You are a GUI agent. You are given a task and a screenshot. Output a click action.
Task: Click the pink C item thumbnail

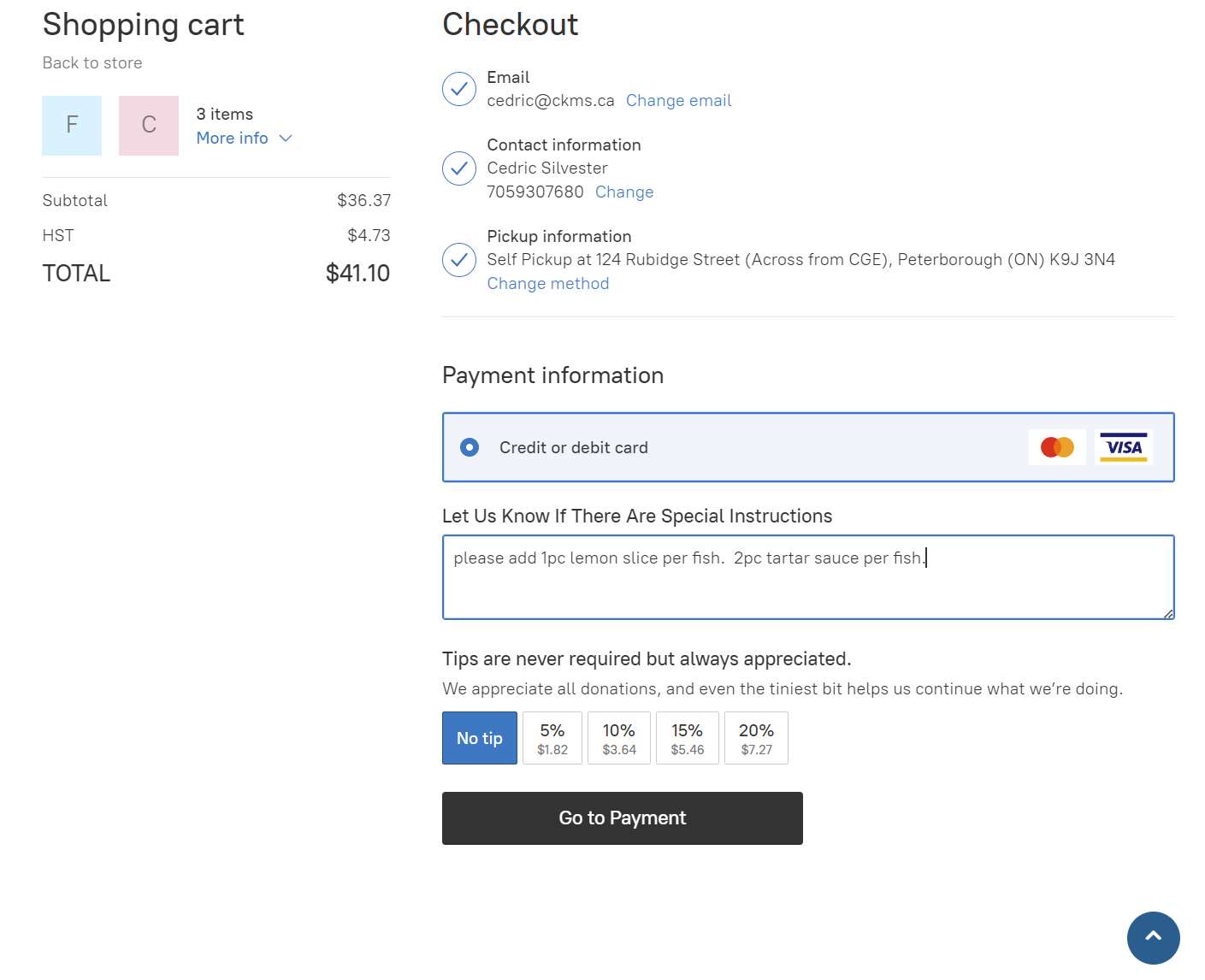(x=149, y=126)
